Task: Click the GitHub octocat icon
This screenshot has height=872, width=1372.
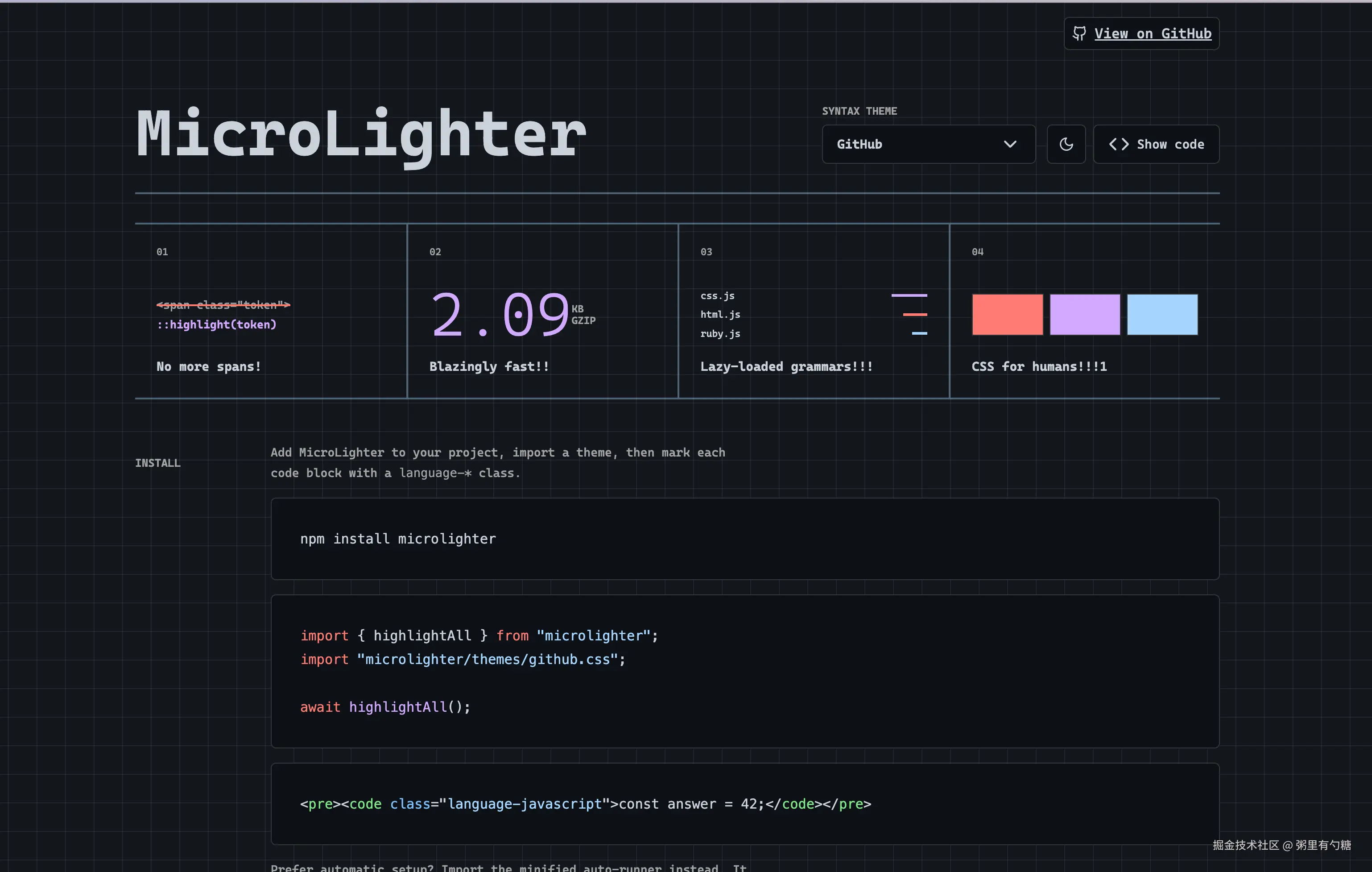Action: 1079,33
